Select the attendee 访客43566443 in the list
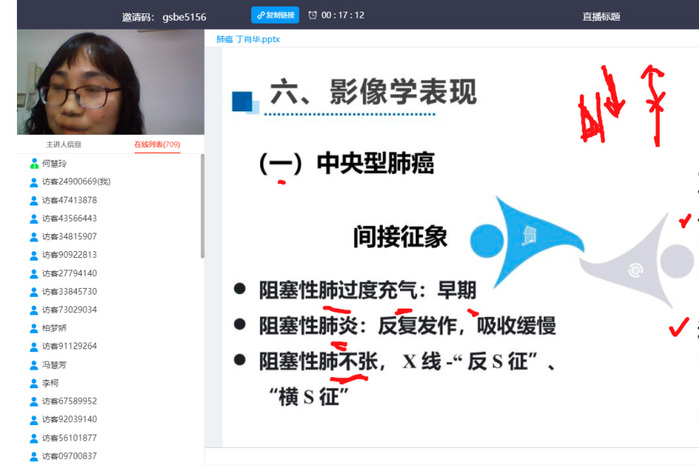 pyautogui.click(x=69, y=218)
